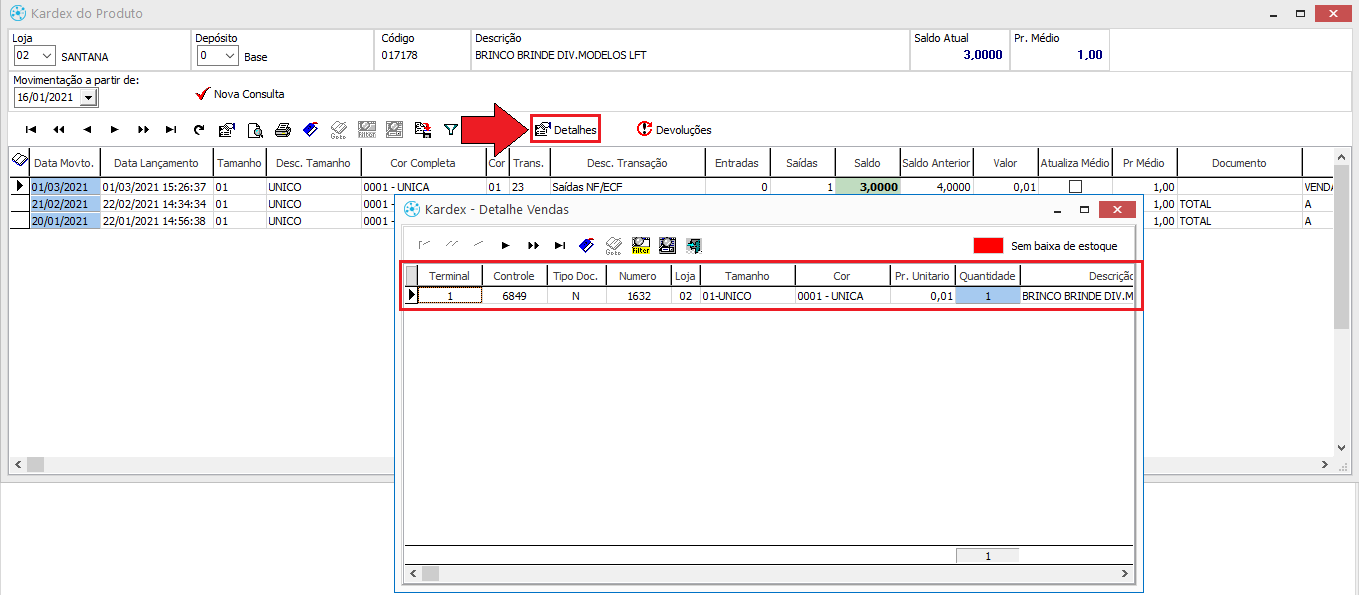The image size is (1359, 595).
Task: Select the row dated 20/01/2021
Action: point(64,221)
